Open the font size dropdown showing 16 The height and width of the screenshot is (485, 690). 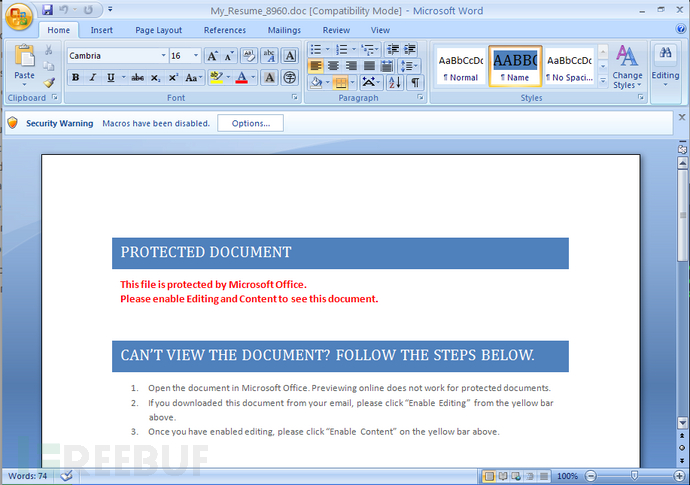pos(185,56)
